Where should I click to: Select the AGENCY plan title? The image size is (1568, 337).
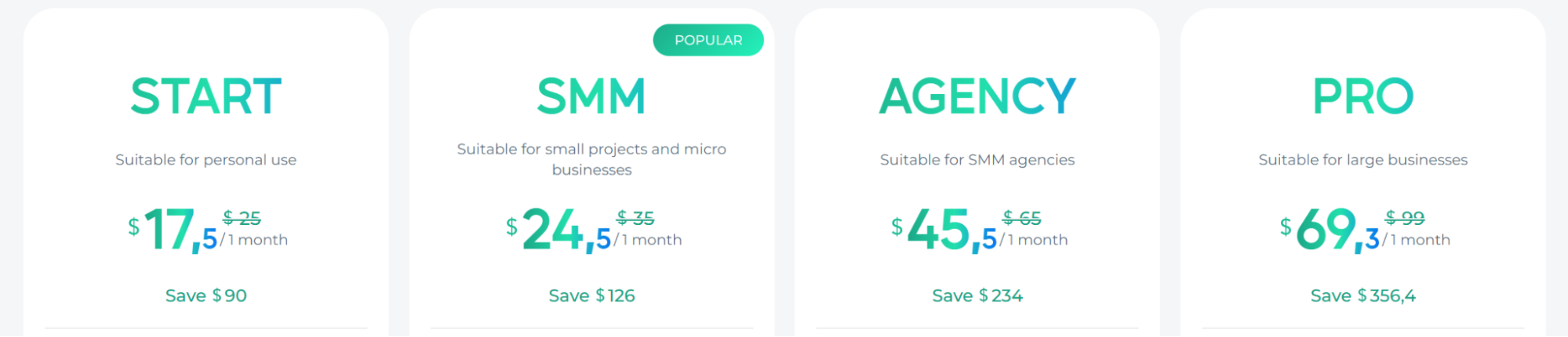977,96
